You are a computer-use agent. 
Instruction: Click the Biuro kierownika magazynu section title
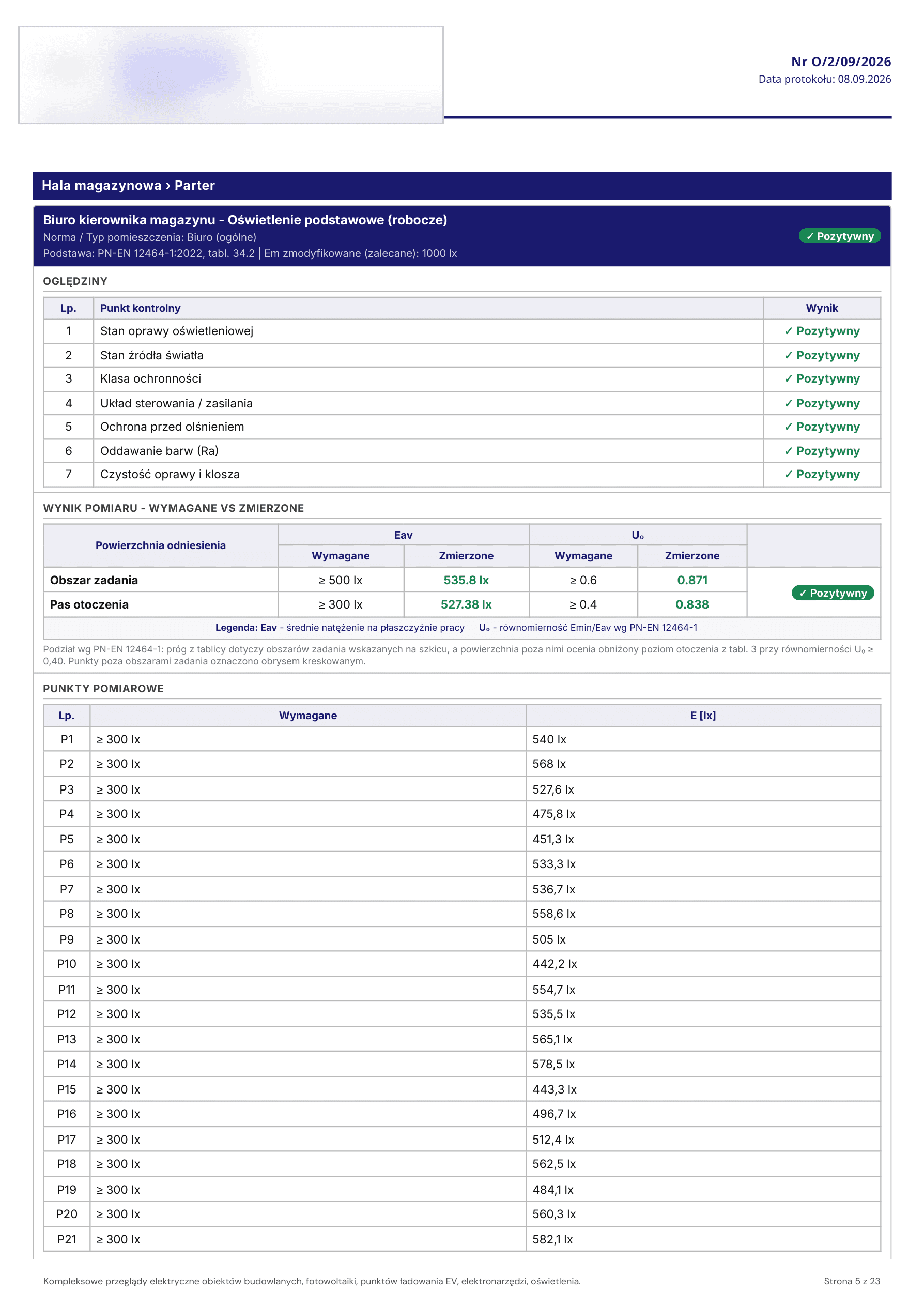tap(244, 220)
